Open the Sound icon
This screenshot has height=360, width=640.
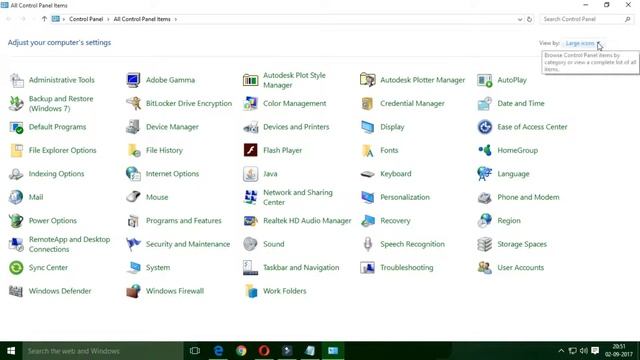pyautogui.click(x=251, y=244)
